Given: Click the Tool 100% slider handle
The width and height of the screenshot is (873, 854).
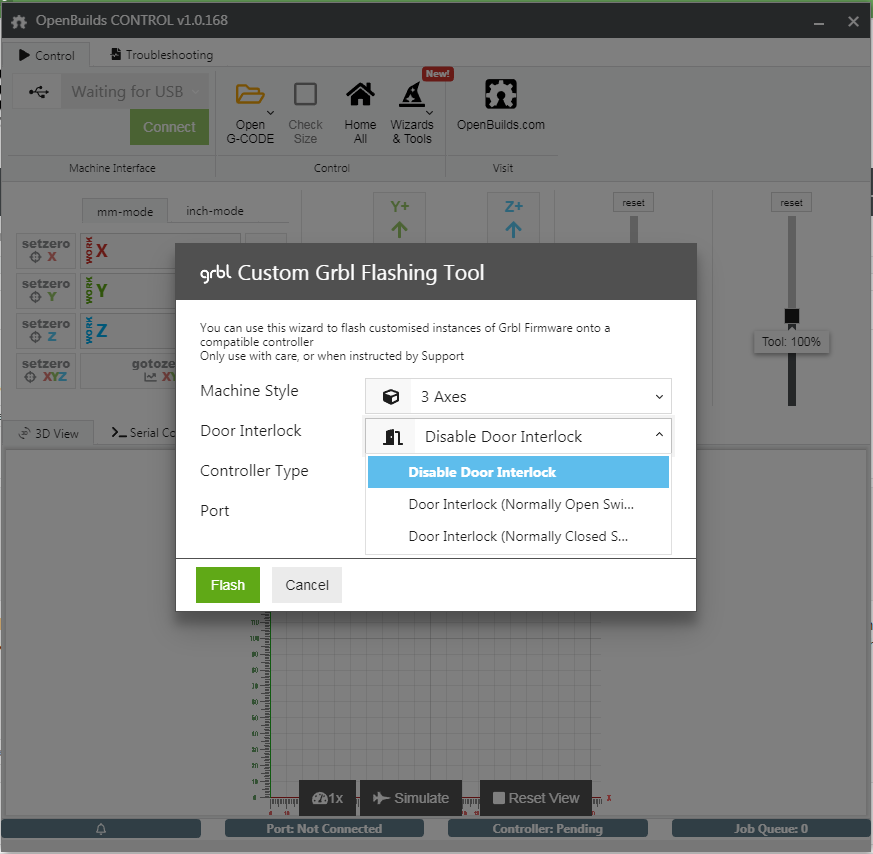Looking at the screenshot, I should click(x=791, y=317).
